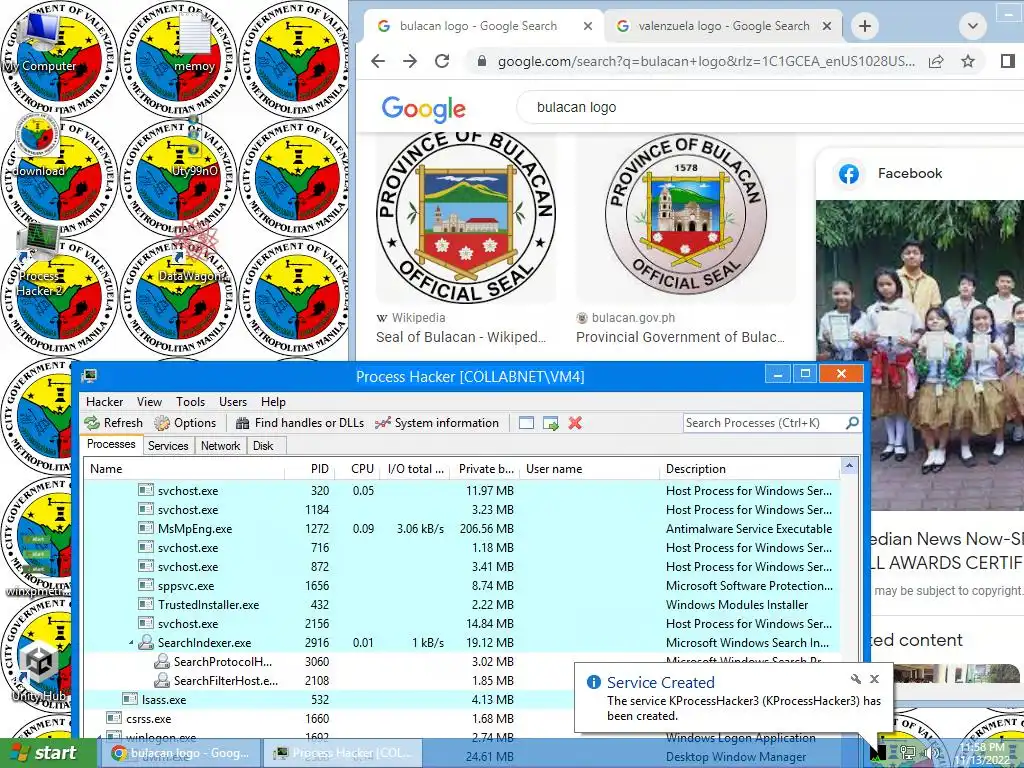Viewport: 1024px width, 768px height.
Task: Switch to valenzuela logo Chrome tab
Action: coord(724,26)
